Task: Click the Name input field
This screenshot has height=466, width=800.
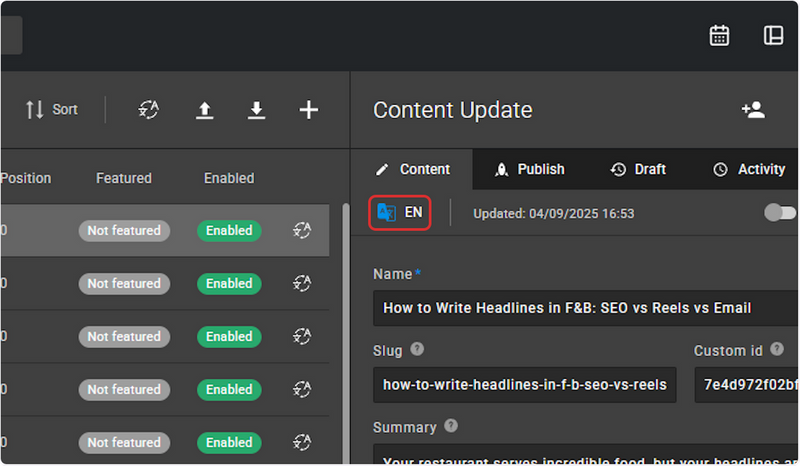Action: pyautogui.click(x=586, y=308)
